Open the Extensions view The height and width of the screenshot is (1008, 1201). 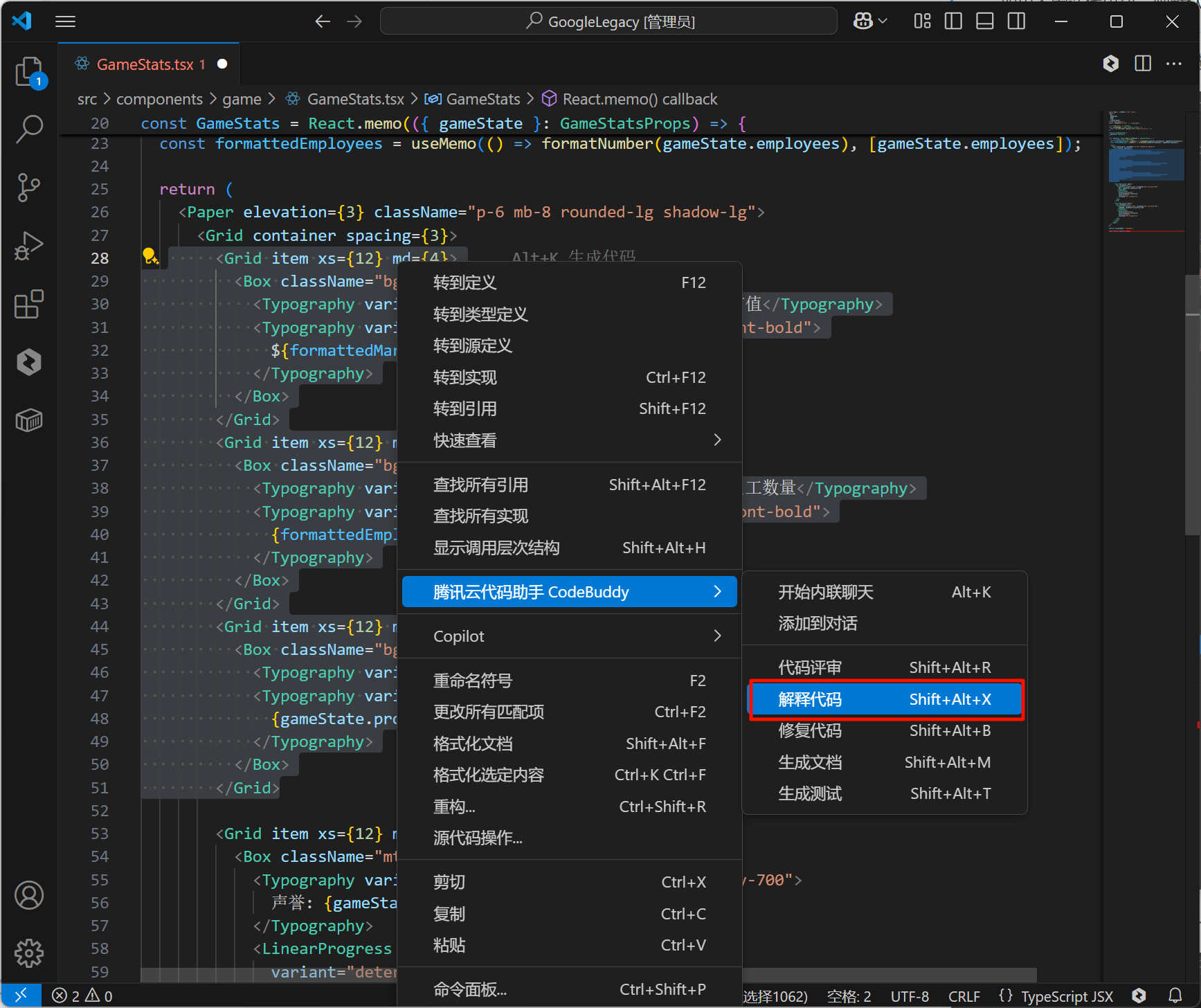point(29,304)
